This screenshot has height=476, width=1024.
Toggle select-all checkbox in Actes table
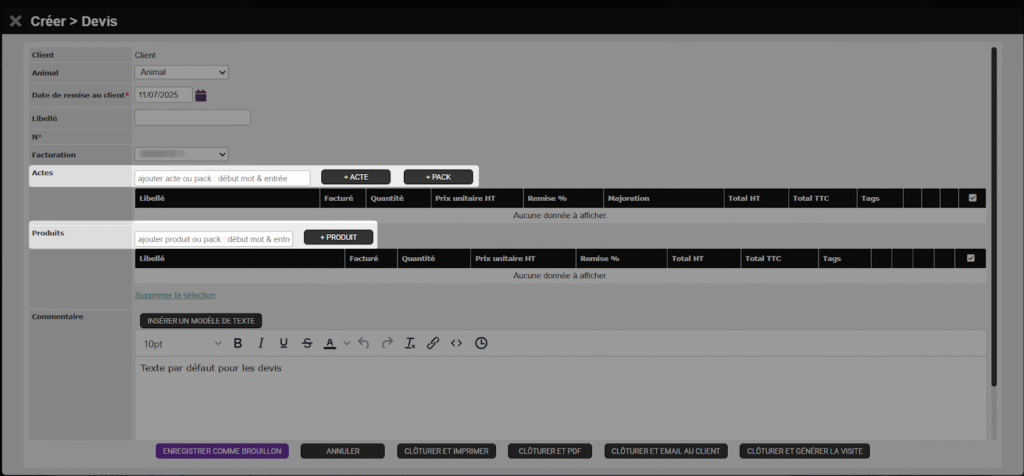click(x=973, y=199)
